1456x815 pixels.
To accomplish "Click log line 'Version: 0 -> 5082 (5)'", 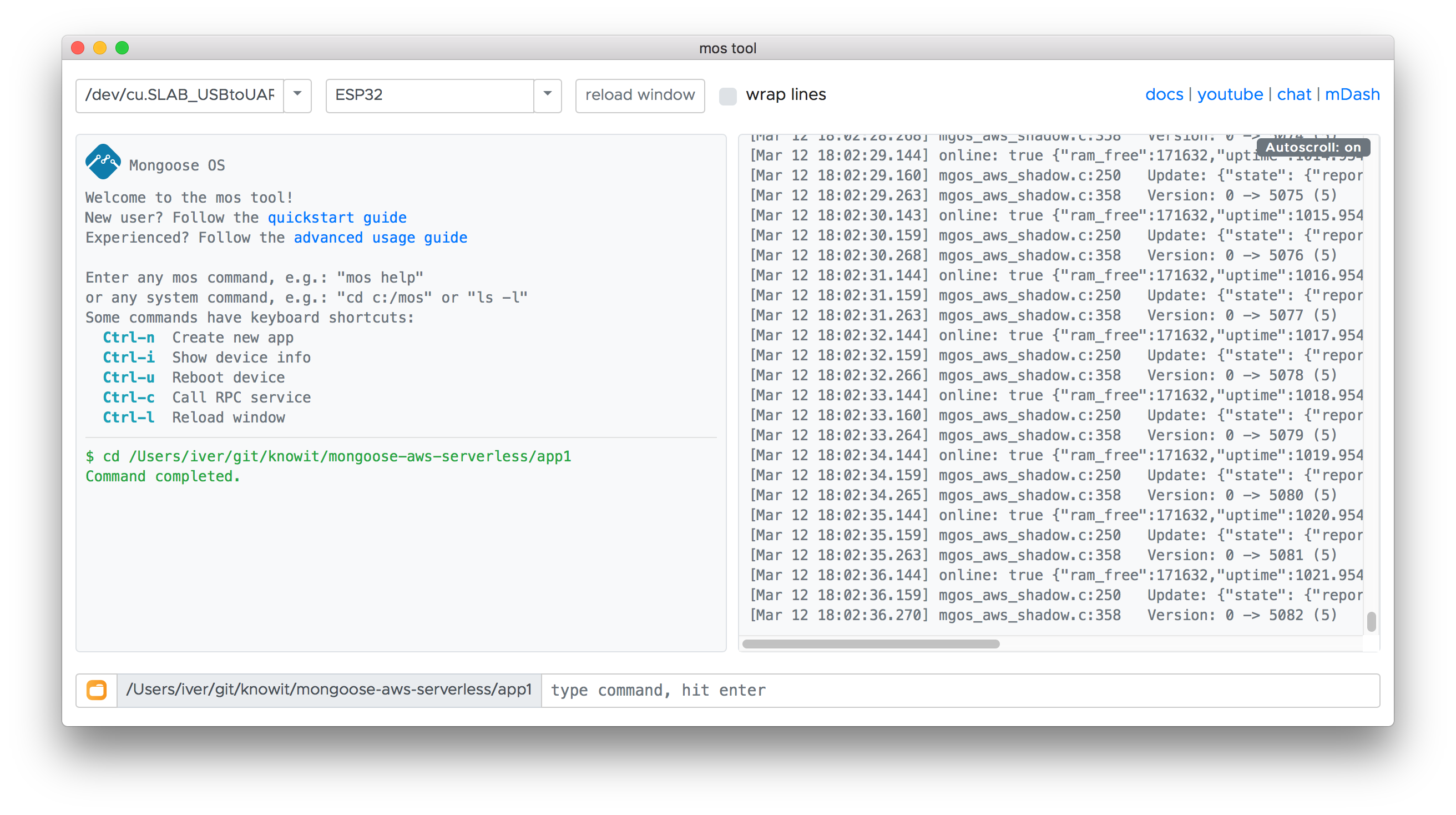I will pos(1043,615).
